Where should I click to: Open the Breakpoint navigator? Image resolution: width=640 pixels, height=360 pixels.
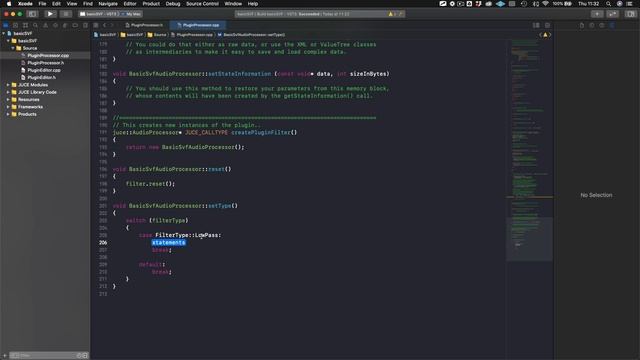coord(75,25)
